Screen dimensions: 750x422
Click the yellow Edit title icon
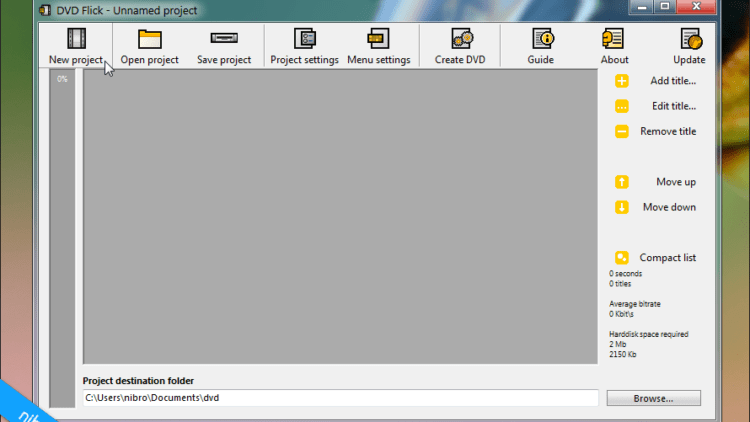pos(622,106)
